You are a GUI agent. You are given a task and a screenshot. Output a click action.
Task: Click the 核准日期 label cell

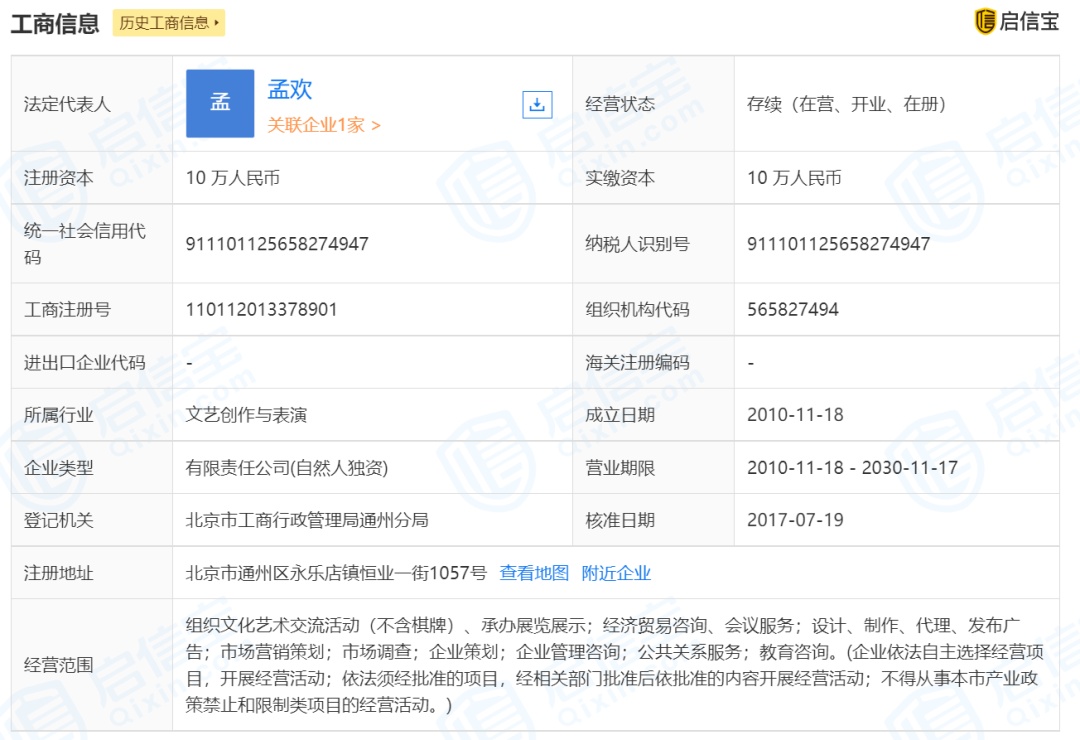pos(653,520)
